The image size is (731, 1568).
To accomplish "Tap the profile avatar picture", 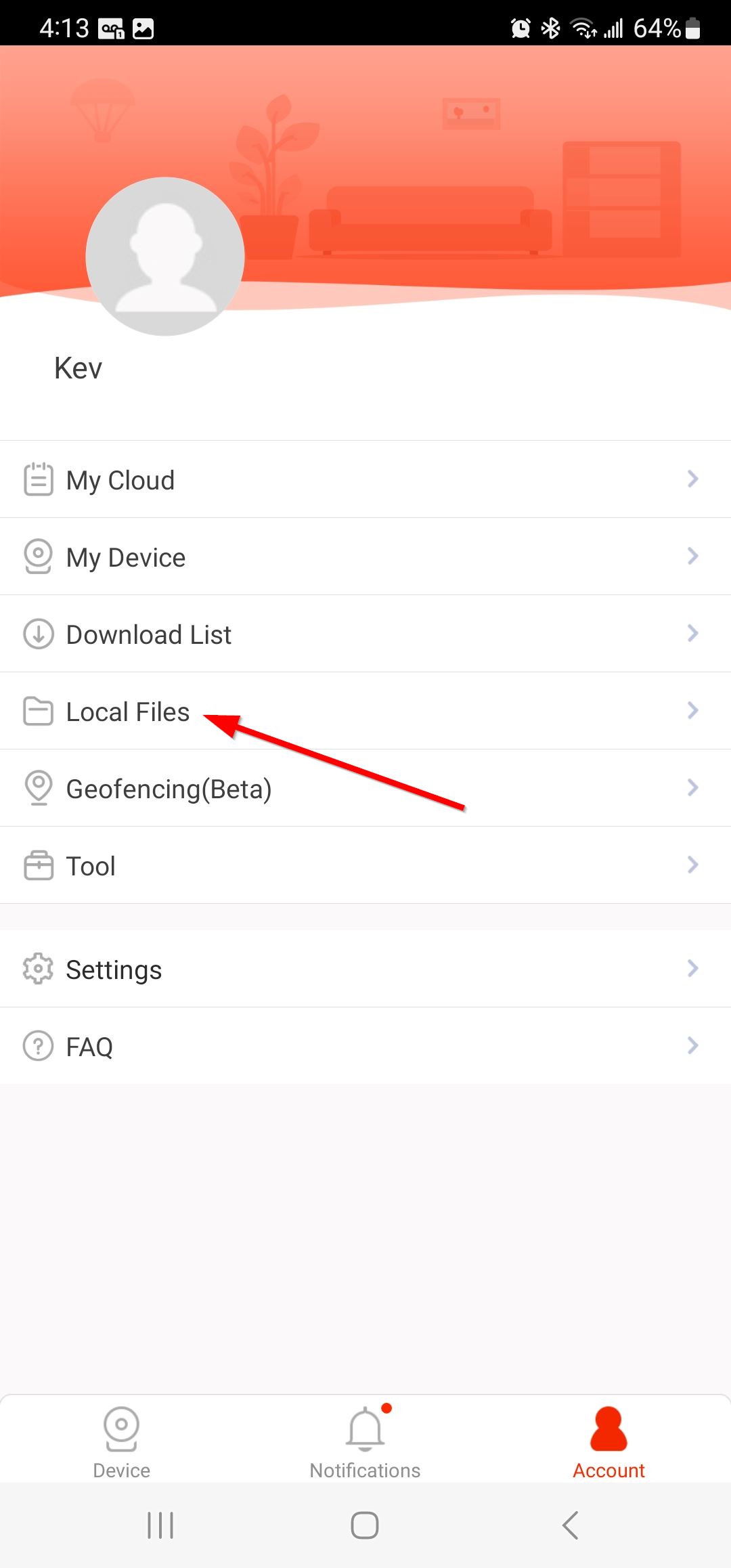I will click(165, 257).
